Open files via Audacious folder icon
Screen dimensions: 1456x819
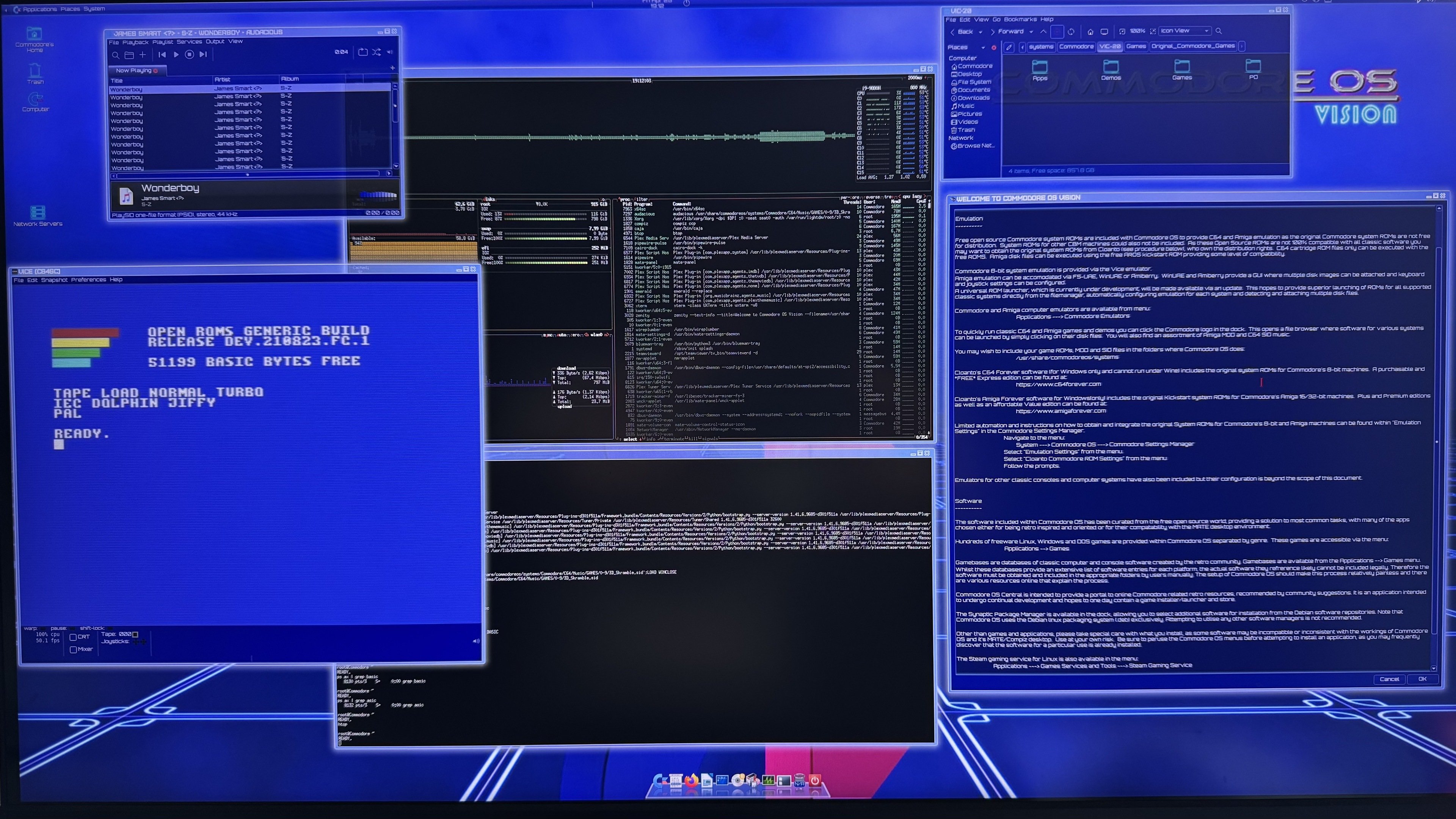(x=129, y=55)
